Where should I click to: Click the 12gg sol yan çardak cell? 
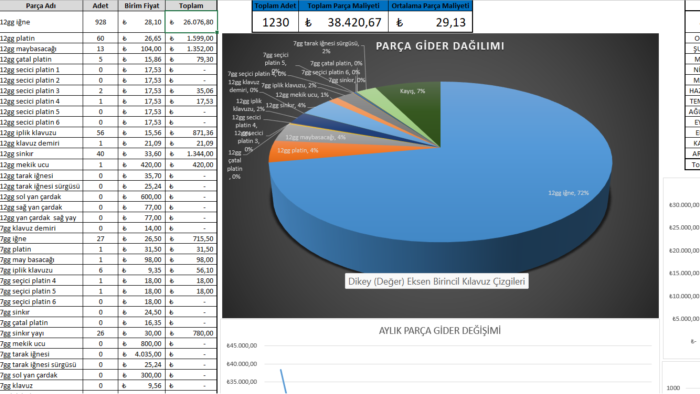tap(41, 196)
